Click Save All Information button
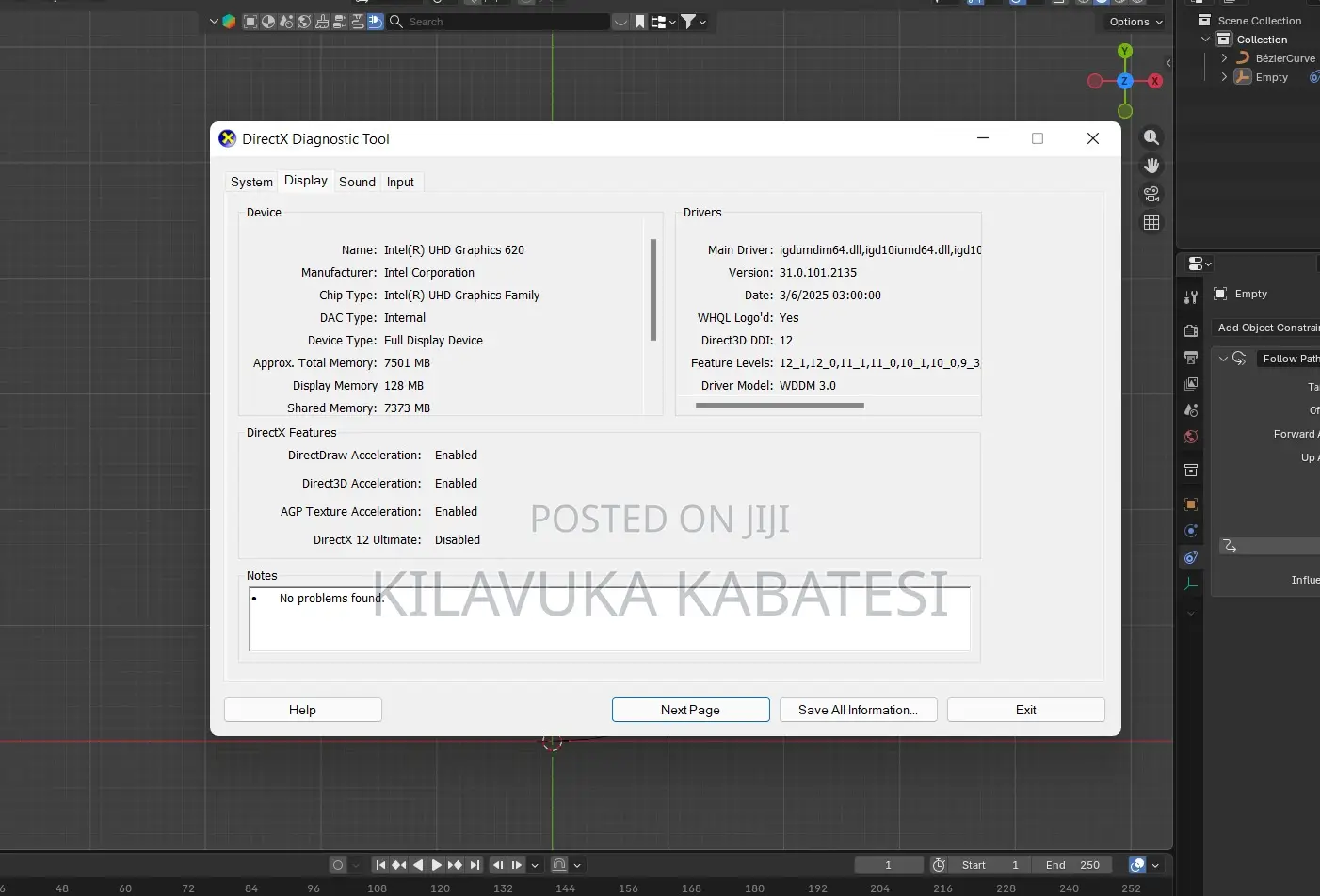1320x896 pixels. coord(858,710)
